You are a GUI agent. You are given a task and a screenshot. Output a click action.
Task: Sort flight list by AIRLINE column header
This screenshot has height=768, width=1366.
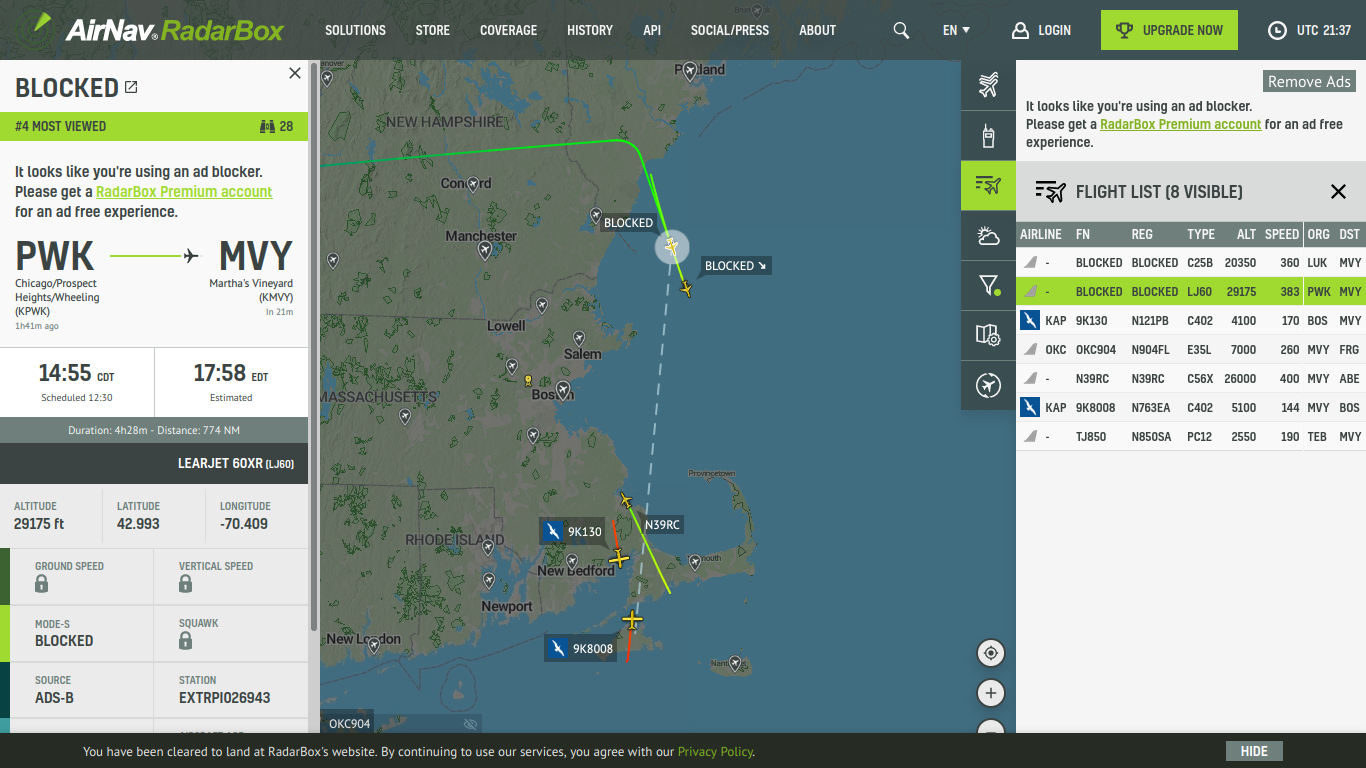click(x=1041, y=234)
